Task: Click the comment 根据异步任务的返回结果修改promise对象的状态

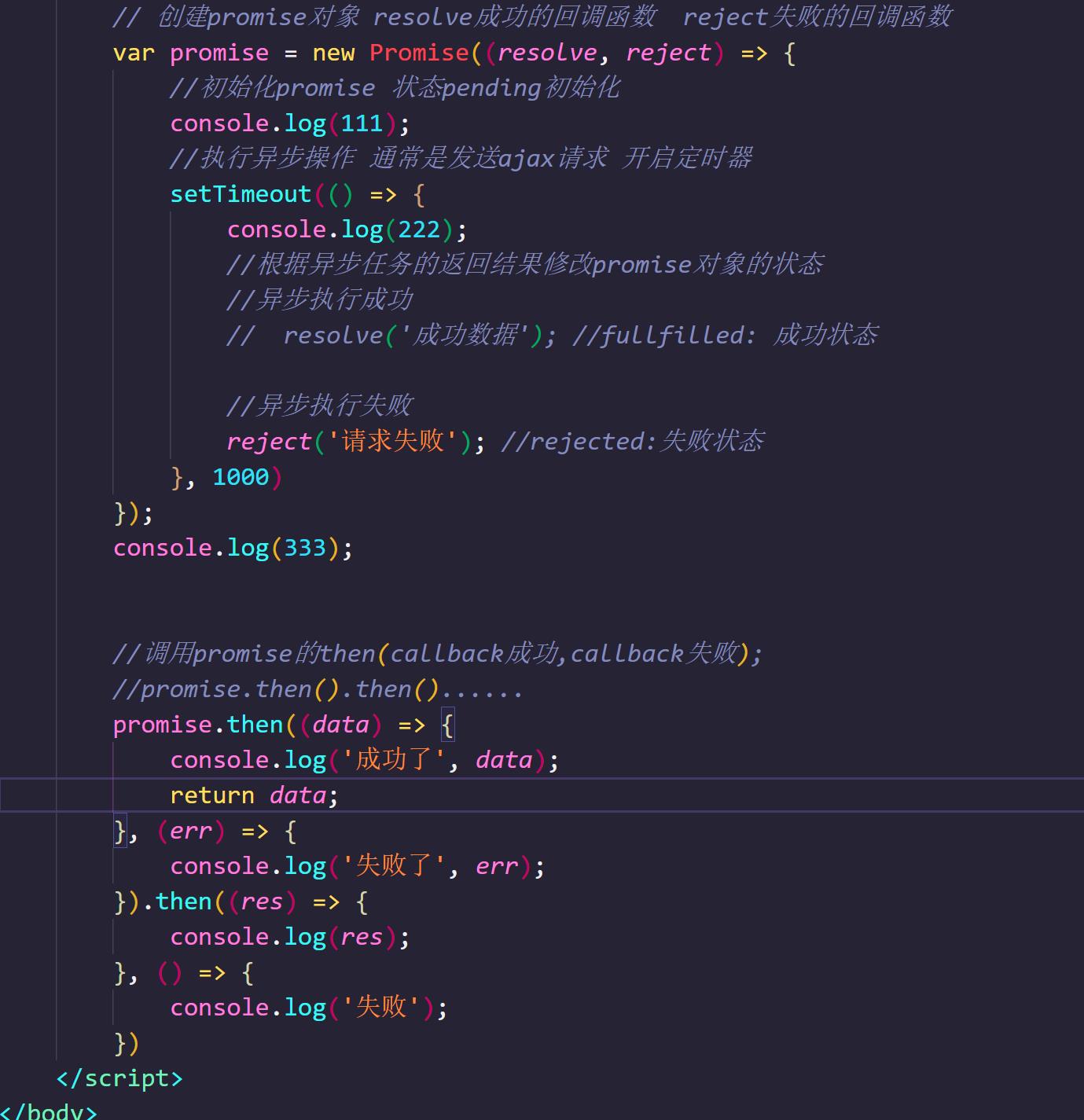Action: tap(525, 265)
